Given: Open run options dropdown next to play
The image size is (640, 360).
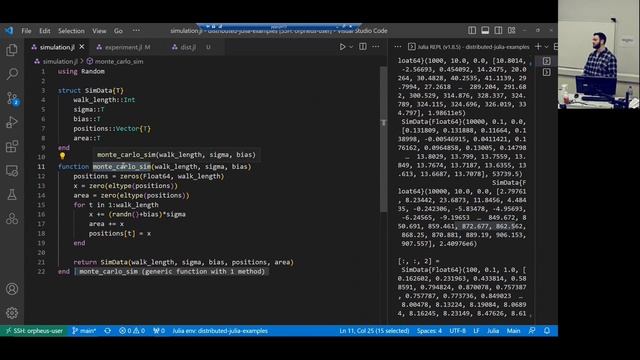Looking at the screenshot, I should (351, 47).
